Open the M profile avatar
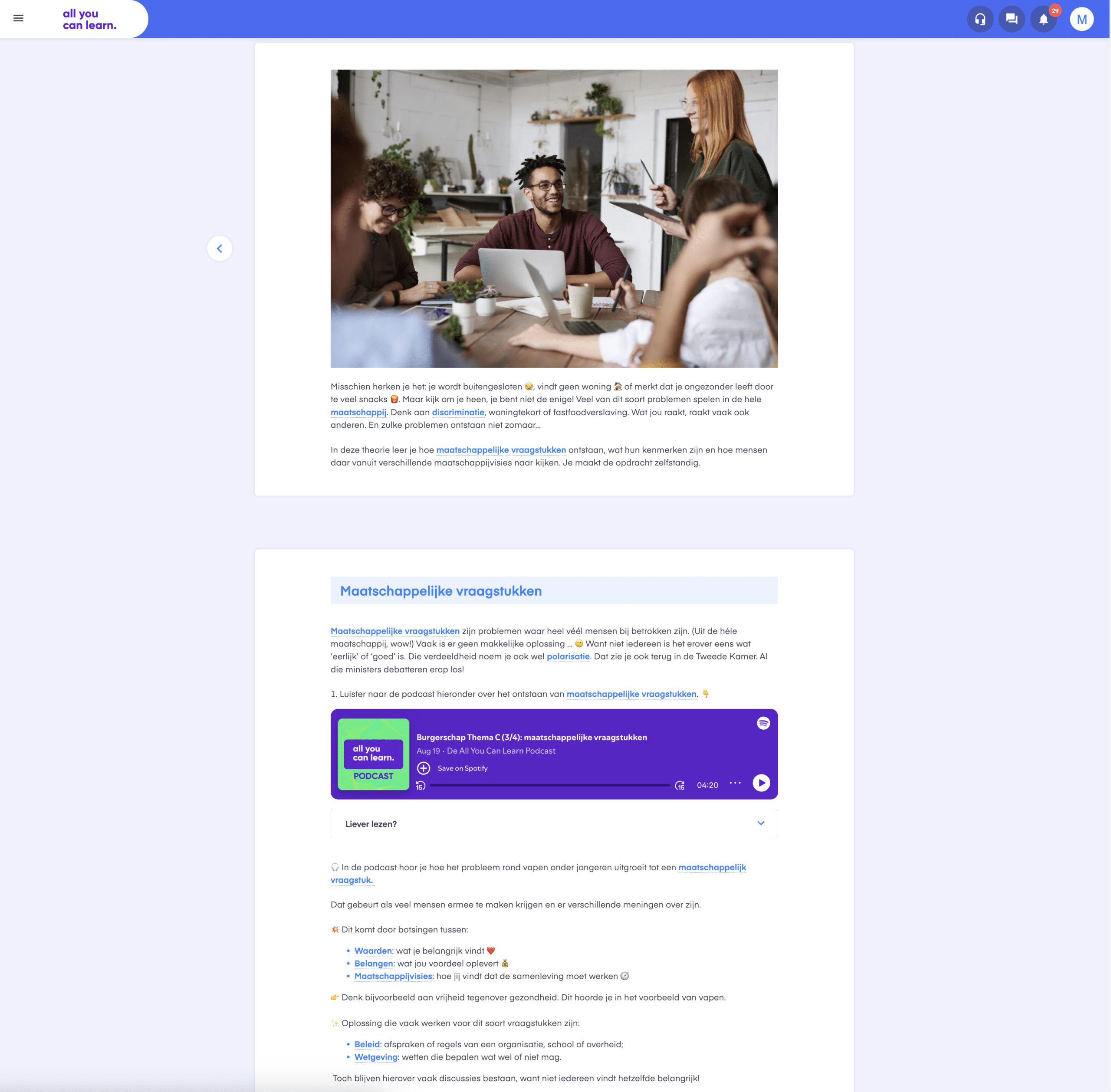The width and height of the screenshot is (1111, 1092). click(1081, 20)
